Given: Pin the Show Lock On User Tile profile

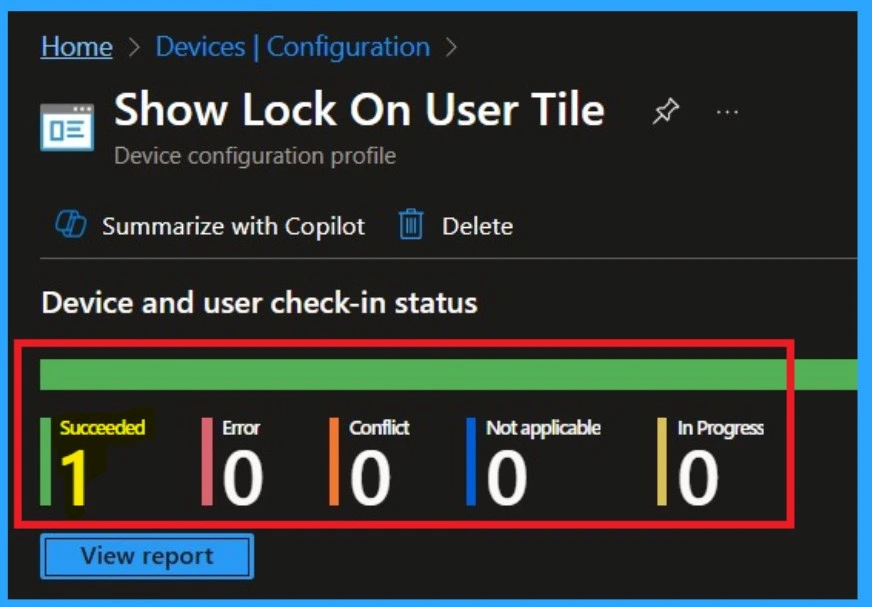Looking at the screenshot, I should [x=666, y=111].
